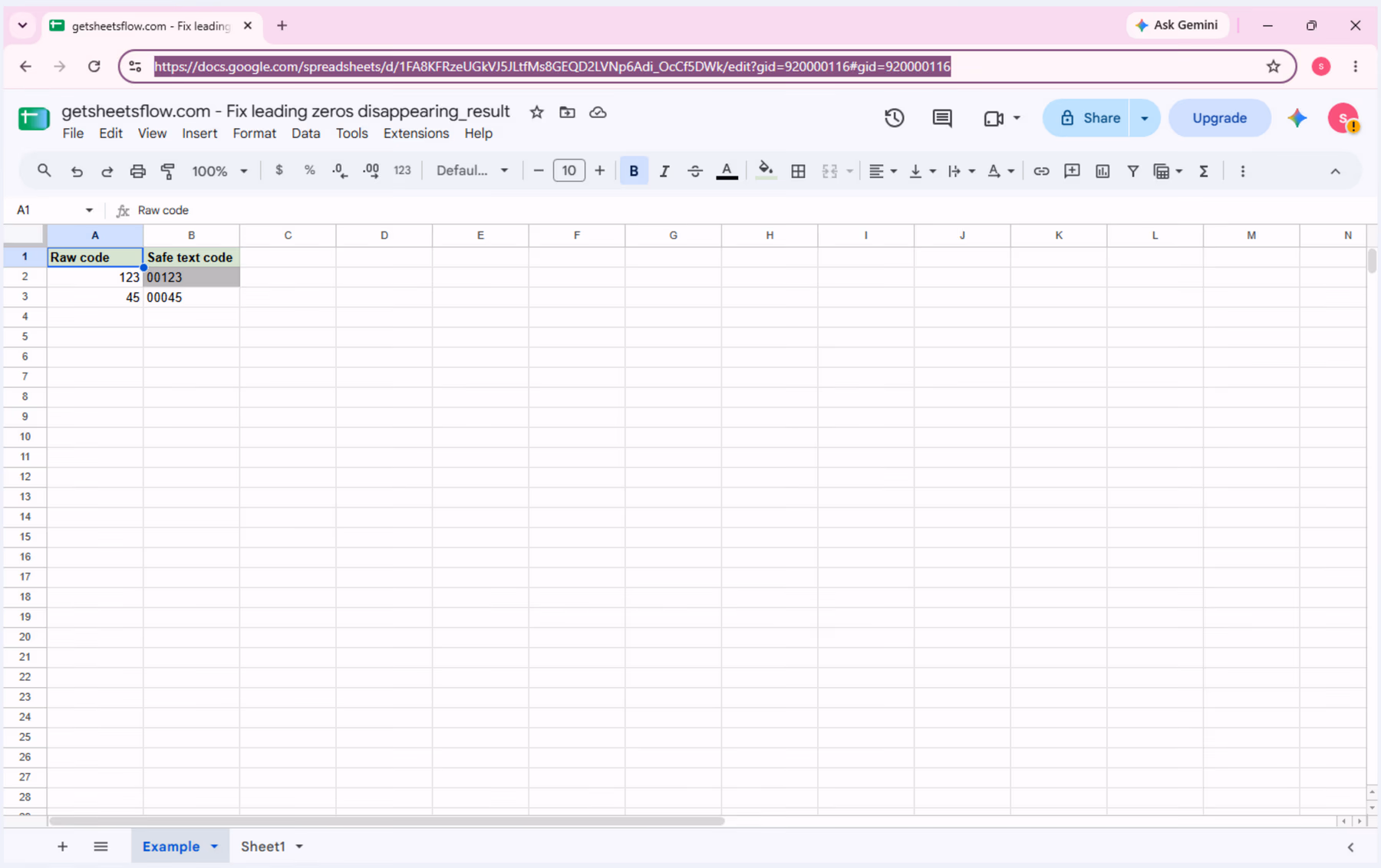Click the font size field showing 10
1381x868 pixels.
pyautogui.click(x=569, y=170)
